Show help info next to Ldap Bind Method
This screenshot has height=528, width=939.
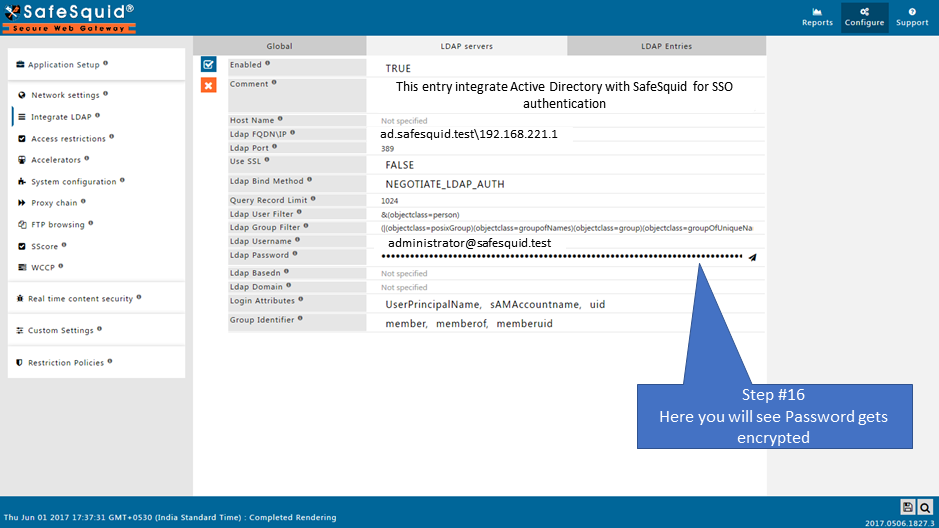coord(310,179)
